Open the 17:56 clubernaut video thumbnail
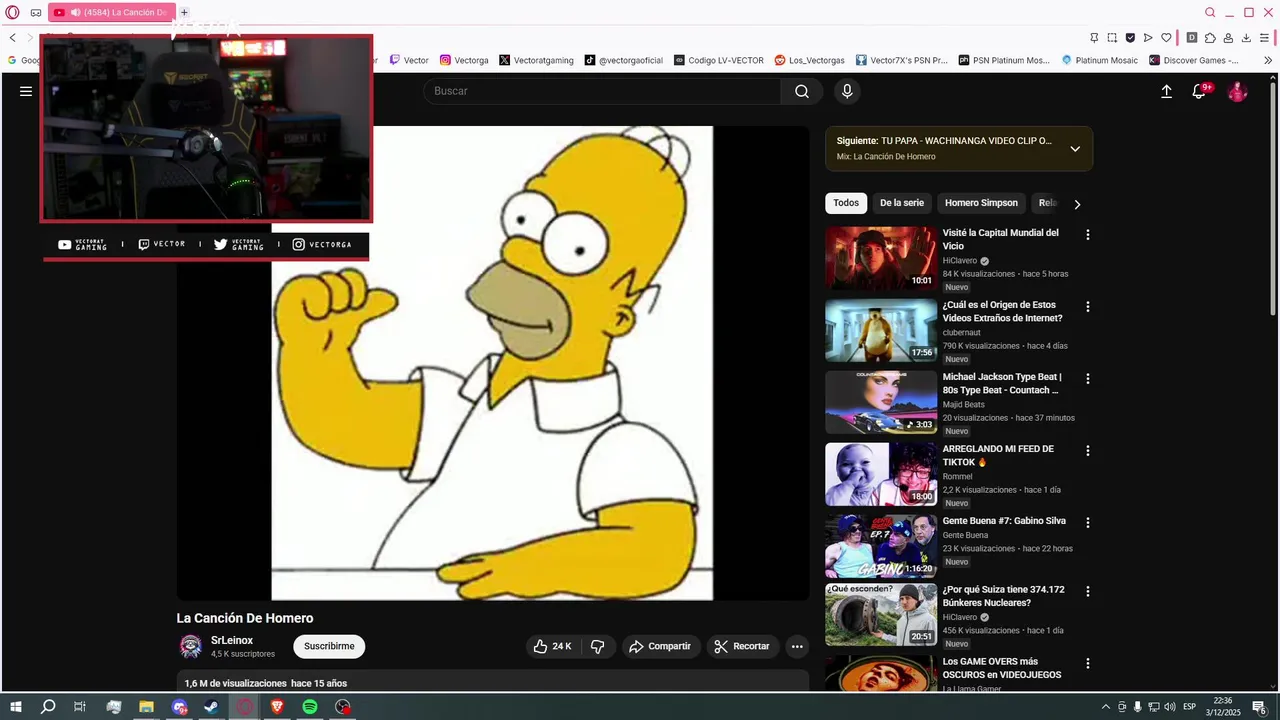Screen dimensions: 1280x720 point(881,330)
